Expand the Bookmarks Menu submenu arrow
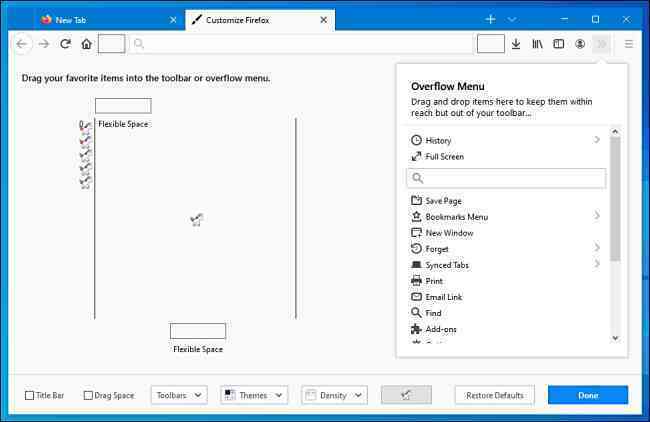 [x=597, y=216]
